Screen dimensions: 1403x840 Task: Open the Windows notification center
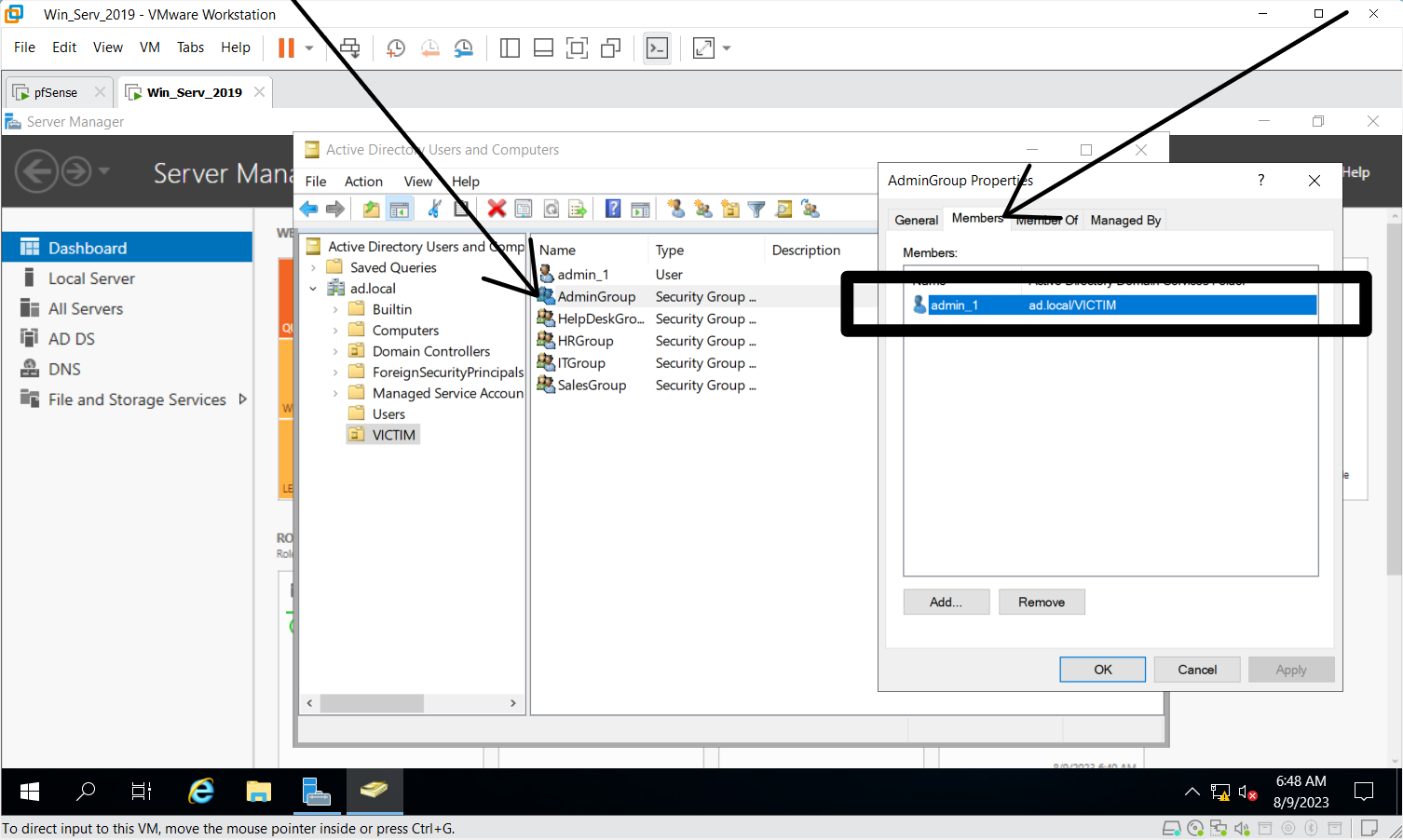1364,792
